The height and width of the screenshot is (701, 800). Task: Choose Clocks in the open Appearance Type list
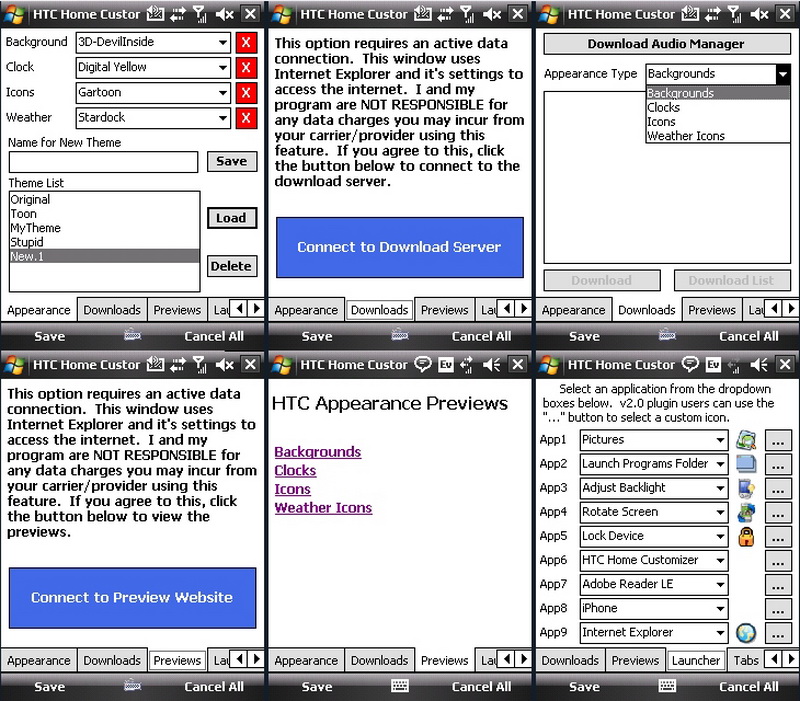tap(718, 108)
